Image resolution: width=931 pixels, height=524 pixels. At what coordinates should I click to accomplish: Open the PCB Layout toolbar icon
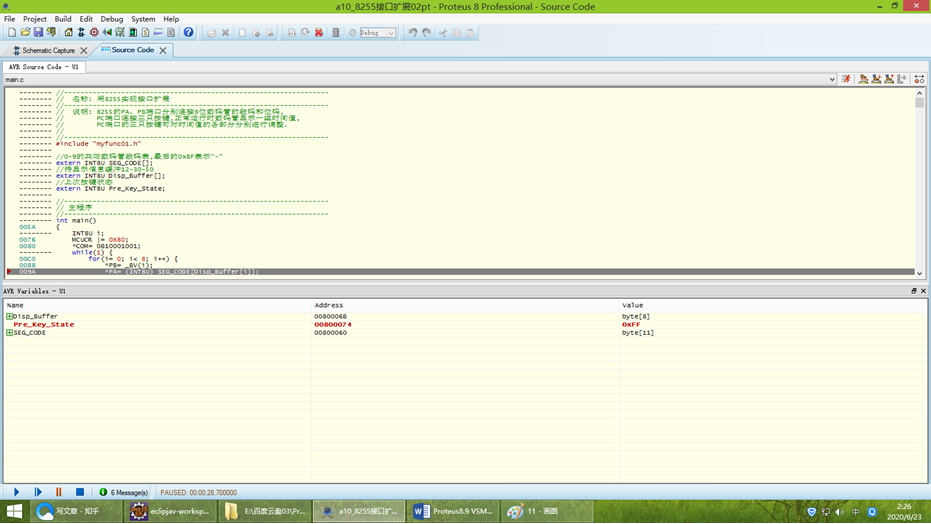pyautogui.click(x=94, y=33)
